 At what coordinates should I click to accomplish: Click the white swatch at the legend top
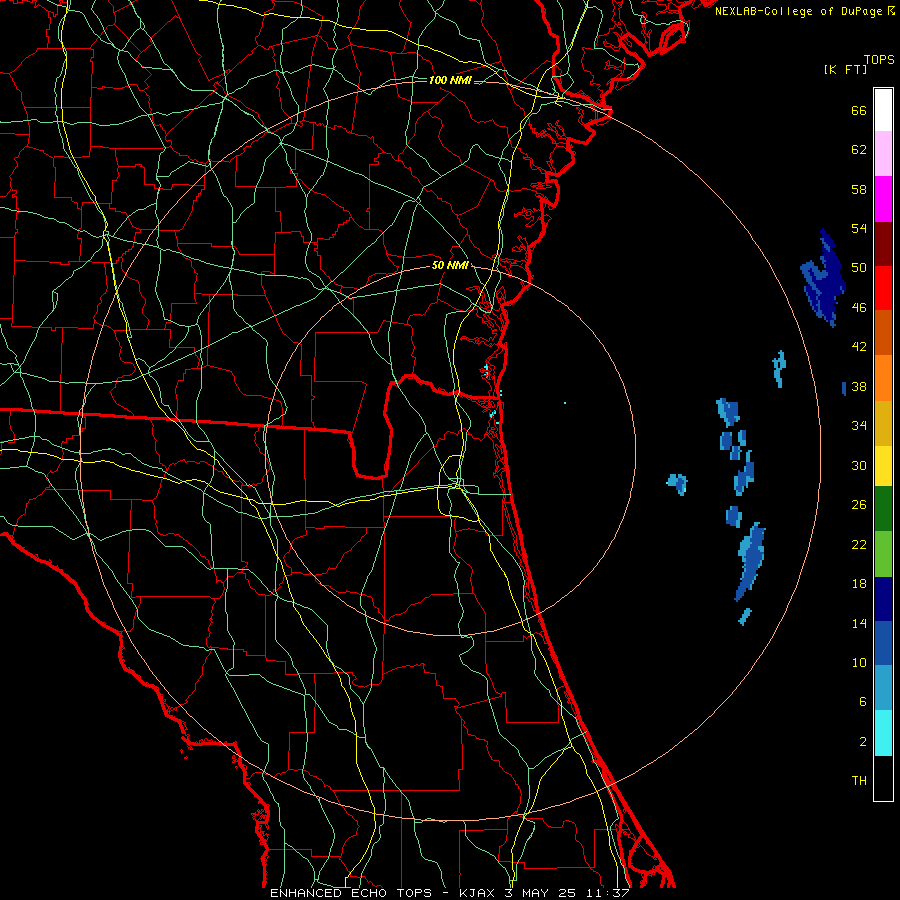pos(883,110)
